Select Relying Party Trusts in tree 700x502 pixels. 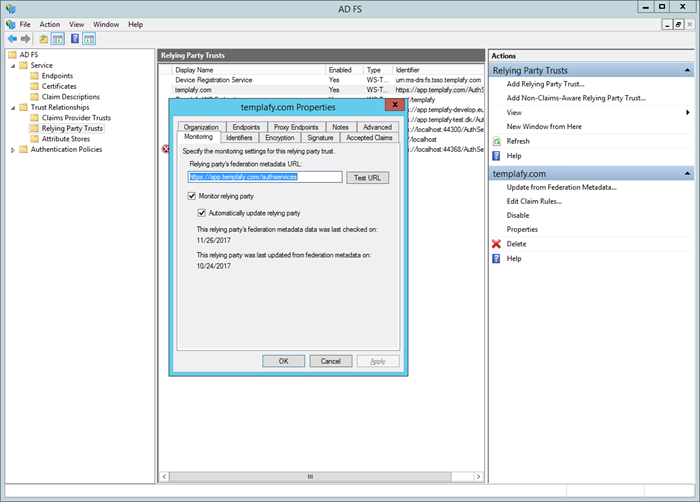[x=72, y=129]
